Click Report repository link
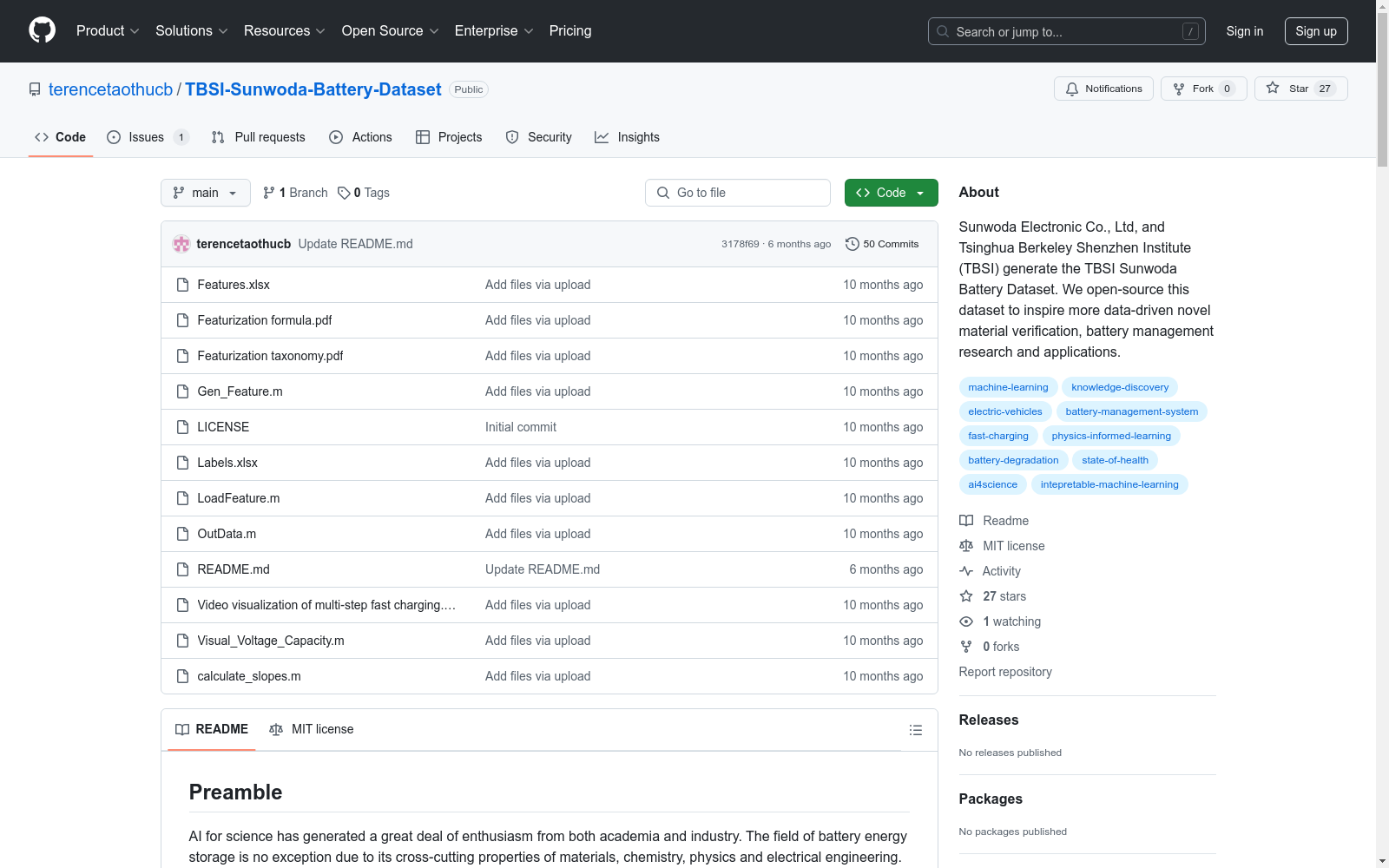 (x=1005, y=672)
